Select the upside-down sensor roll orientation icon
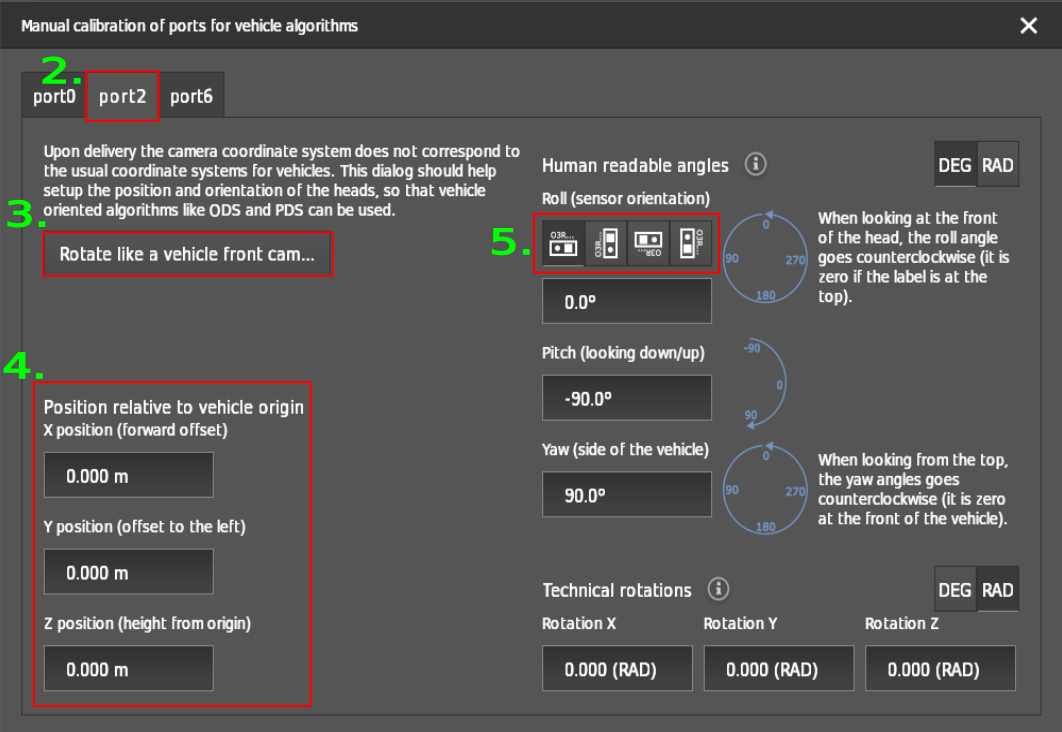The image size is (1062, 732). pos(649,244)
